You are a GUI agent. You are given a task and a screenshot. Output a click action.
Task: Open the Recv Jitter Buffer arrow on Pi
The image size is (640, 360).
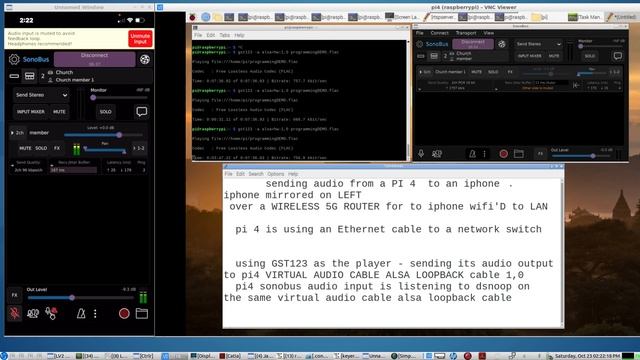click(496, 88)
